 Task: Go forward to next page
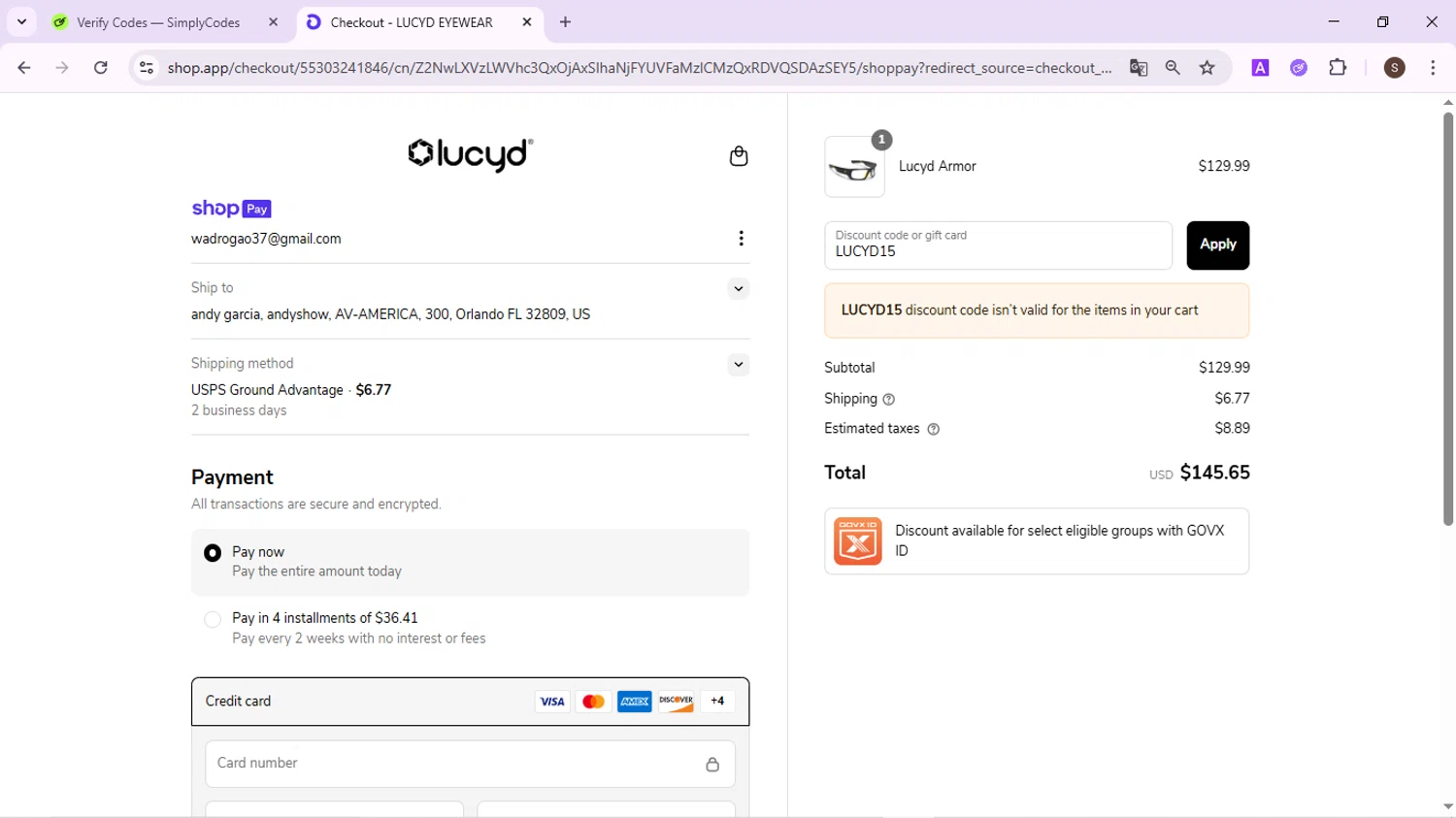[62, 68]
